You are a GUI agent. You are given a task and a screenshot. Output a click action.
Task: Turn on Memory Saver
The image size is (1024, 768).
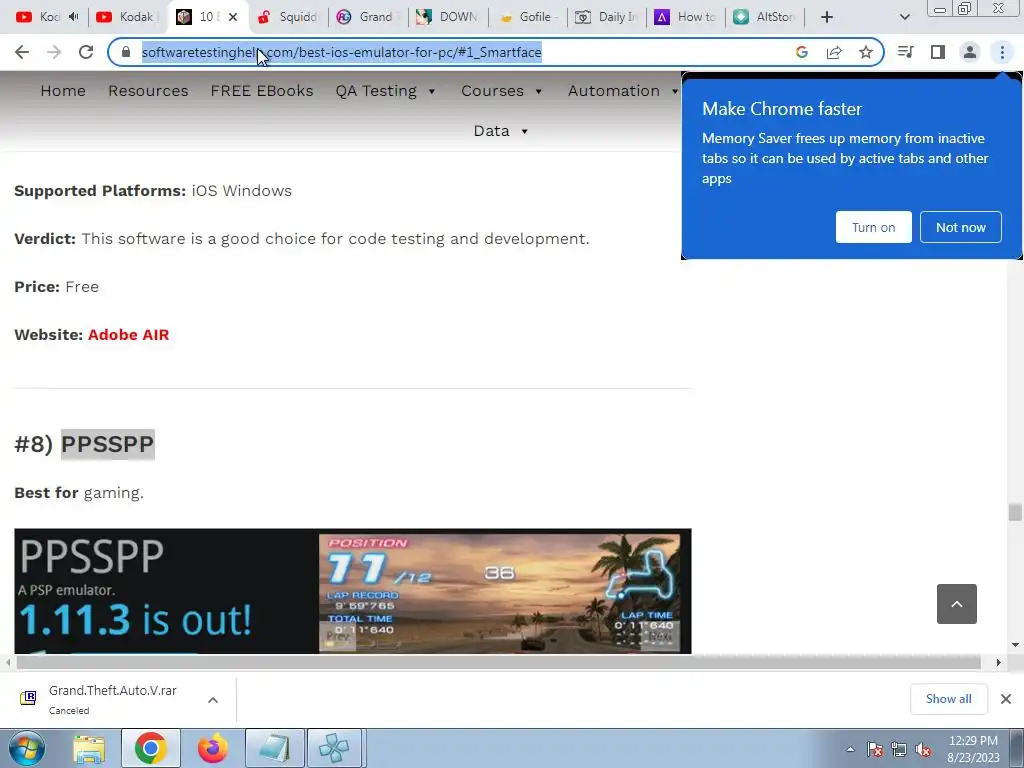coord(873,227)
